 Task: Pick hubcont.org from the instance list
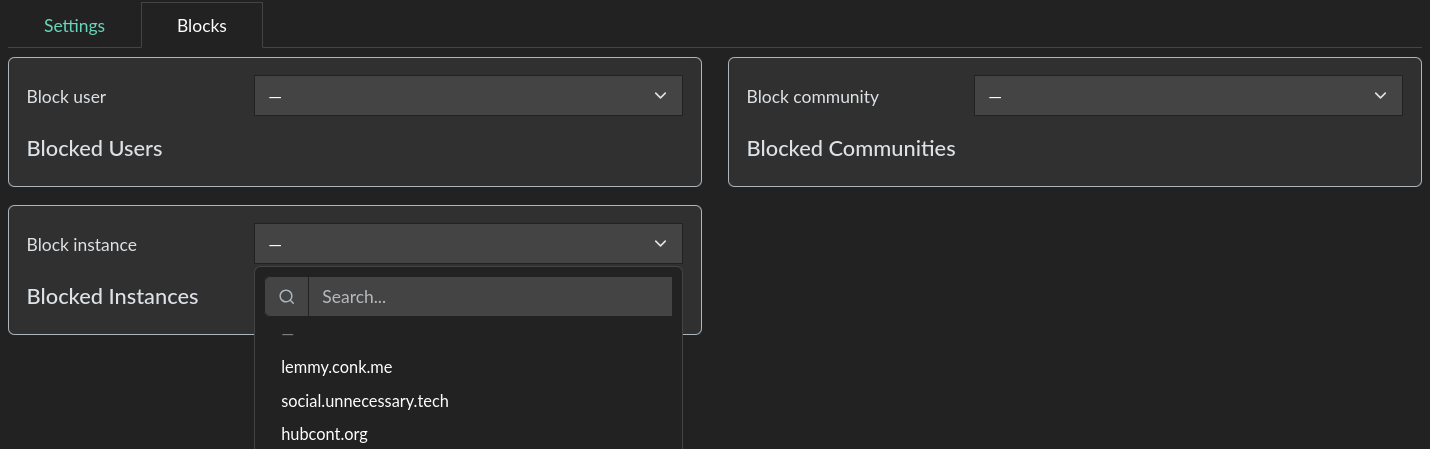[325, 434]
